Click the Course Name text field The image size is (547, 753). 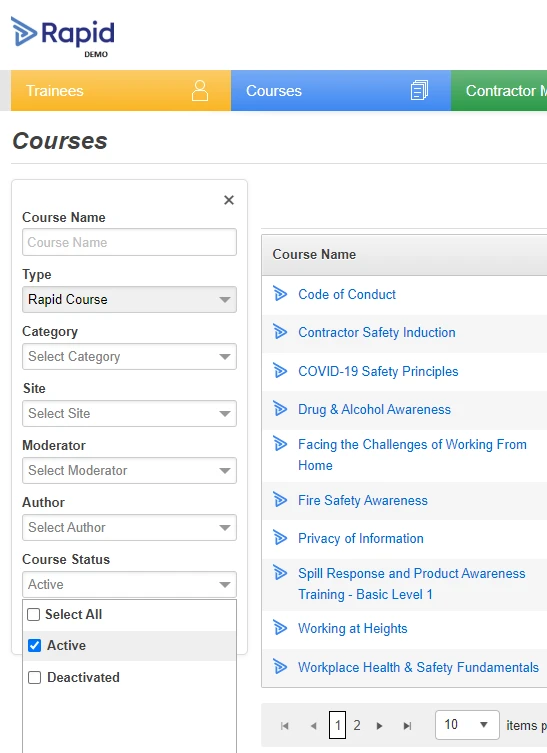pyautogui.click(x=129, y=242)
